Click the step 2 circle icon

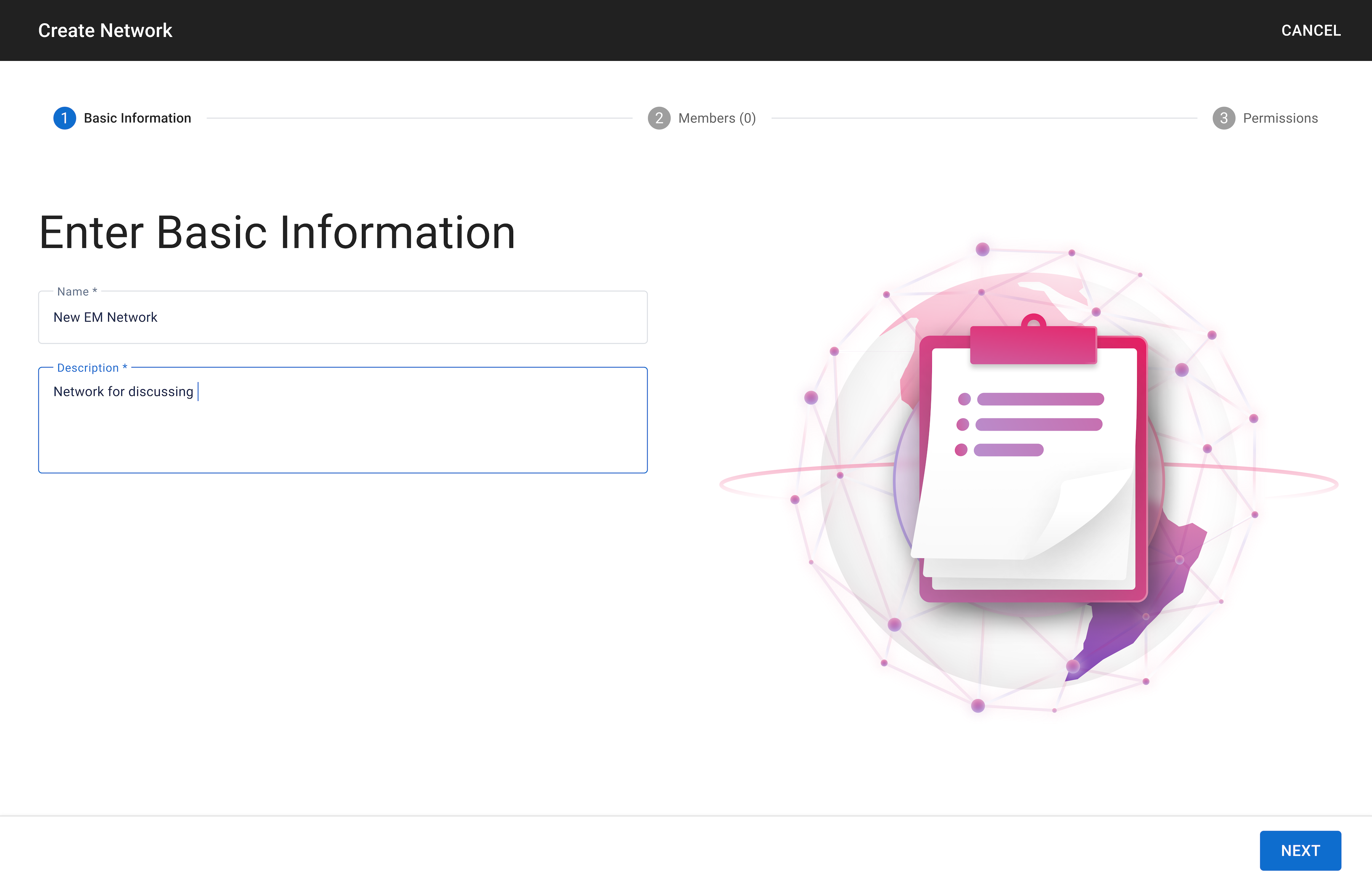[x=659, y=118]
